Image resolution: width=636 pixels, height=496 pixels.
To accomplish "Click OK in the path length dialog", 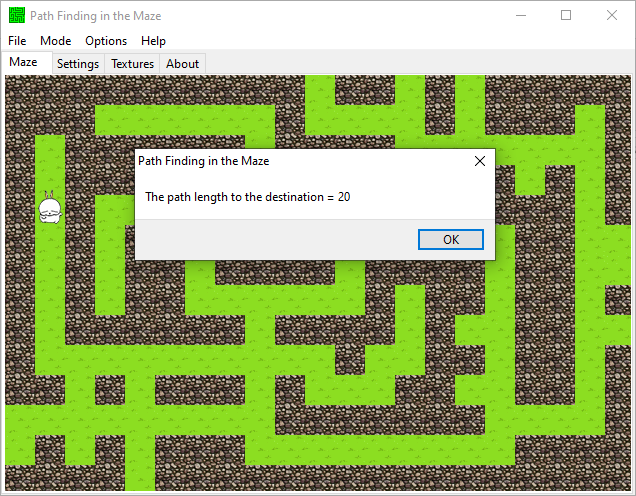I will coord(451,239).
